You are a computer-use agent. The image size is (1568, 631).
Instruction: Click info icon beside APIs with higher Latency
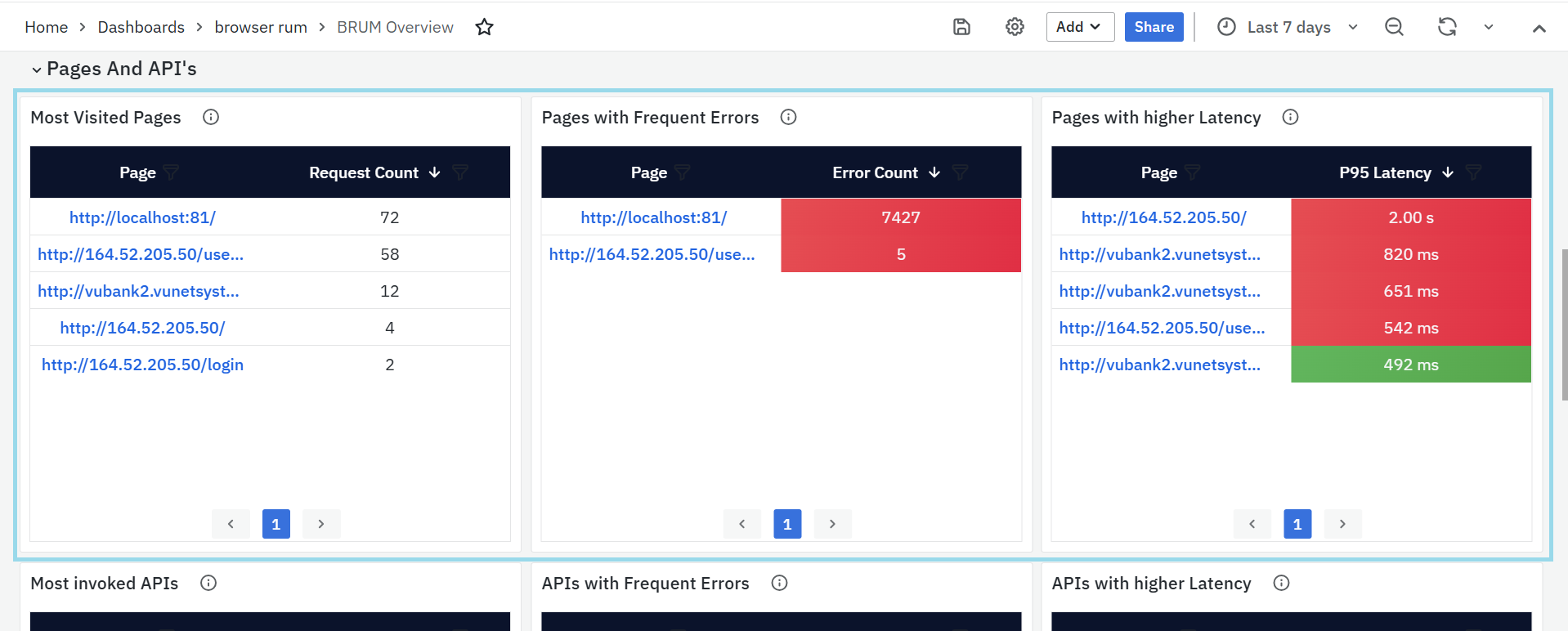pyautogui.click(x=1281, y=583)
